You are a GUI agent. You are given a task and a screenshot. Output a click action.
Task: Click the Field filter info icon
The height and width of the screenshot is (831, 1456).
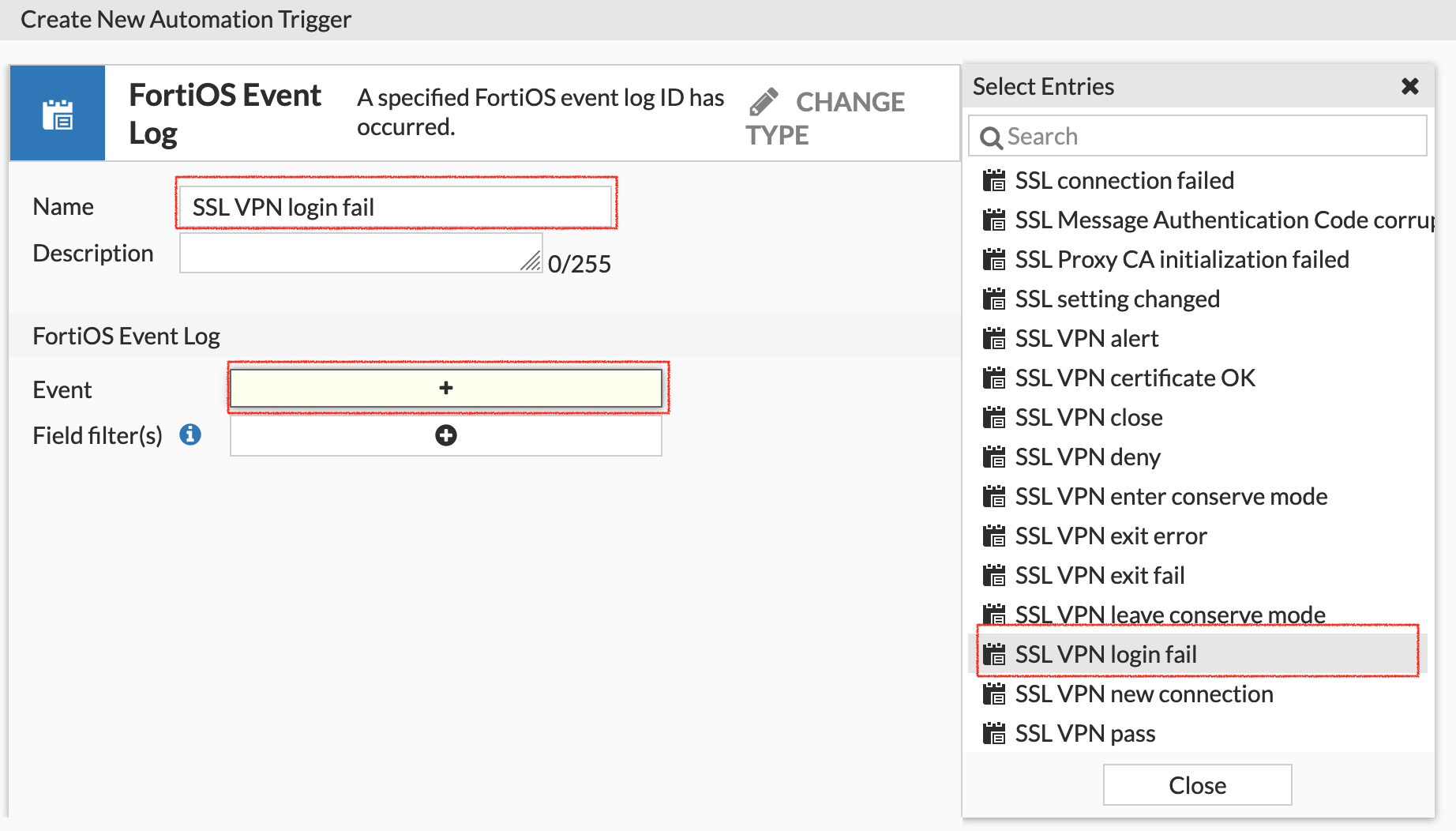(190, 434)
